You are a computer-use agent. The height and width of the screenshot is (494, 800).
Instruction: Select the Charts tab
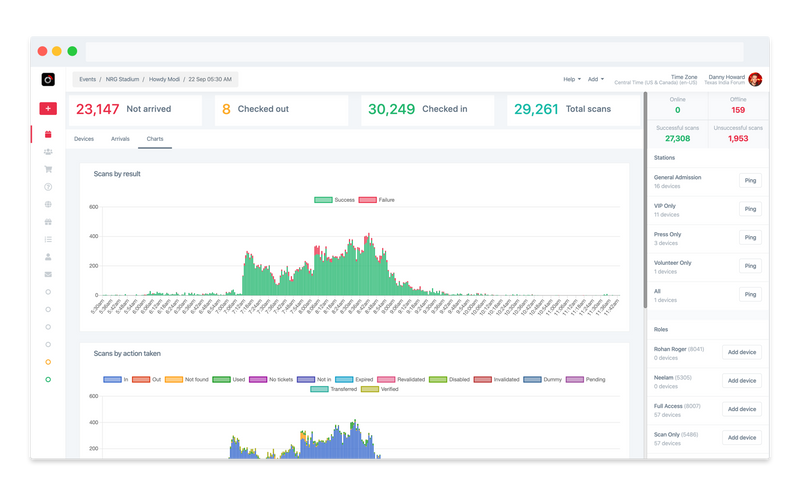155,139
